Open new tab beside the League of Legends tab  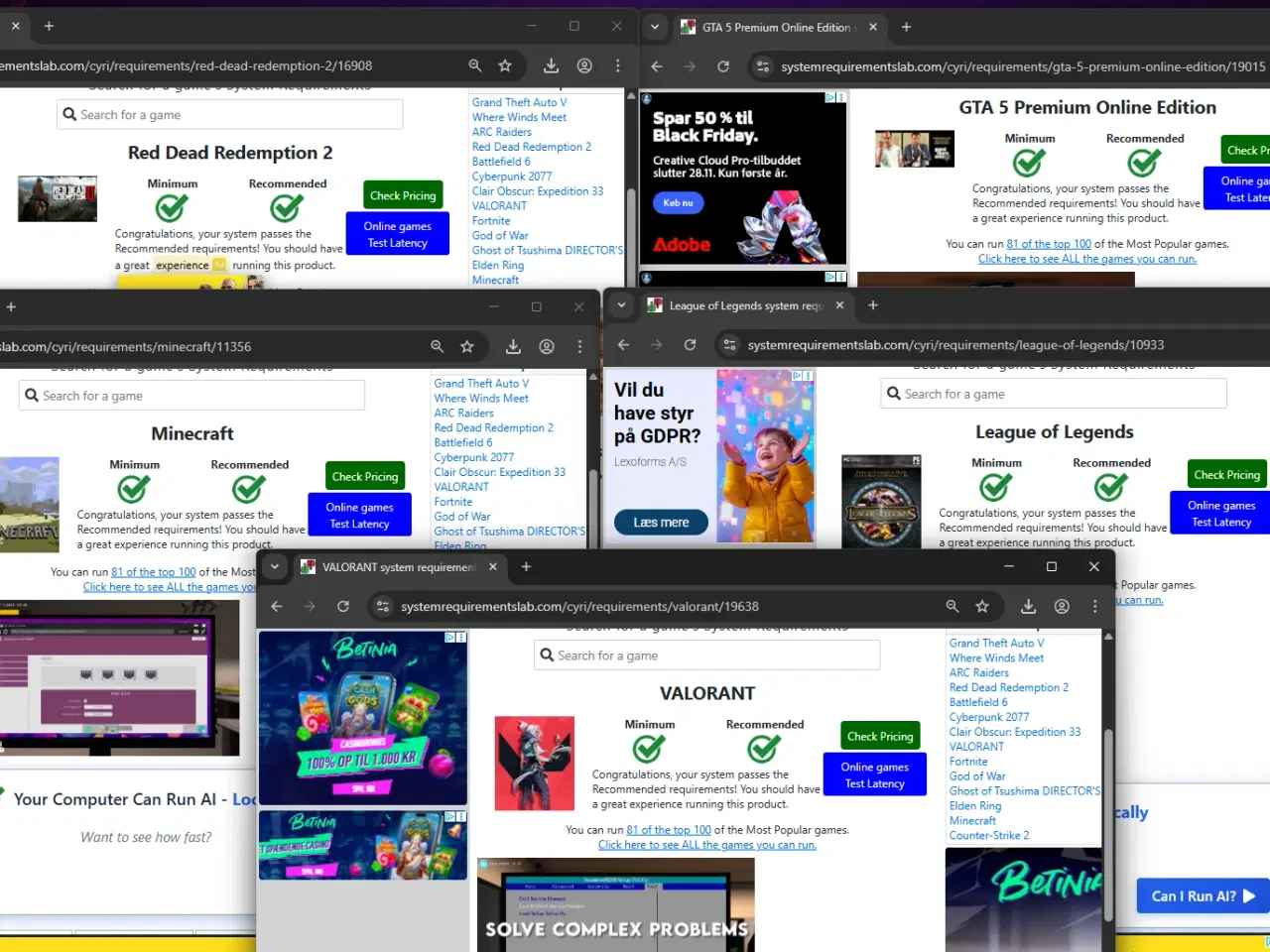(x=873, y=305)
